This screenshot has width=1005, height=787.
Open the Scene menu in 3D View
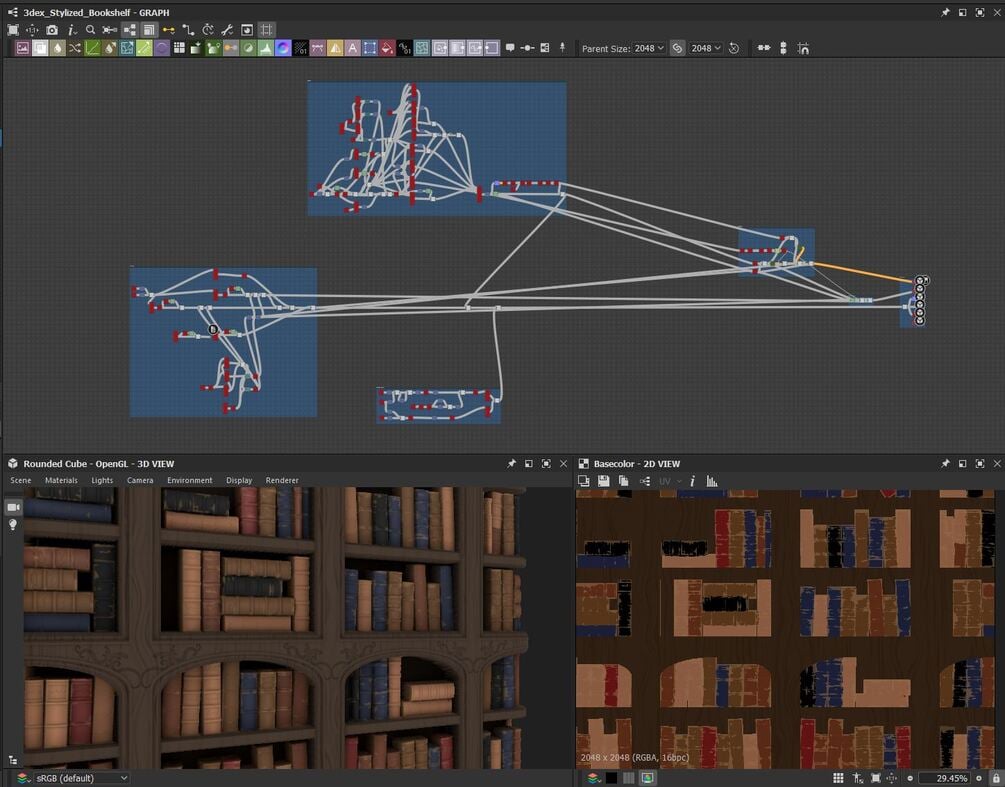coord(21,480)
